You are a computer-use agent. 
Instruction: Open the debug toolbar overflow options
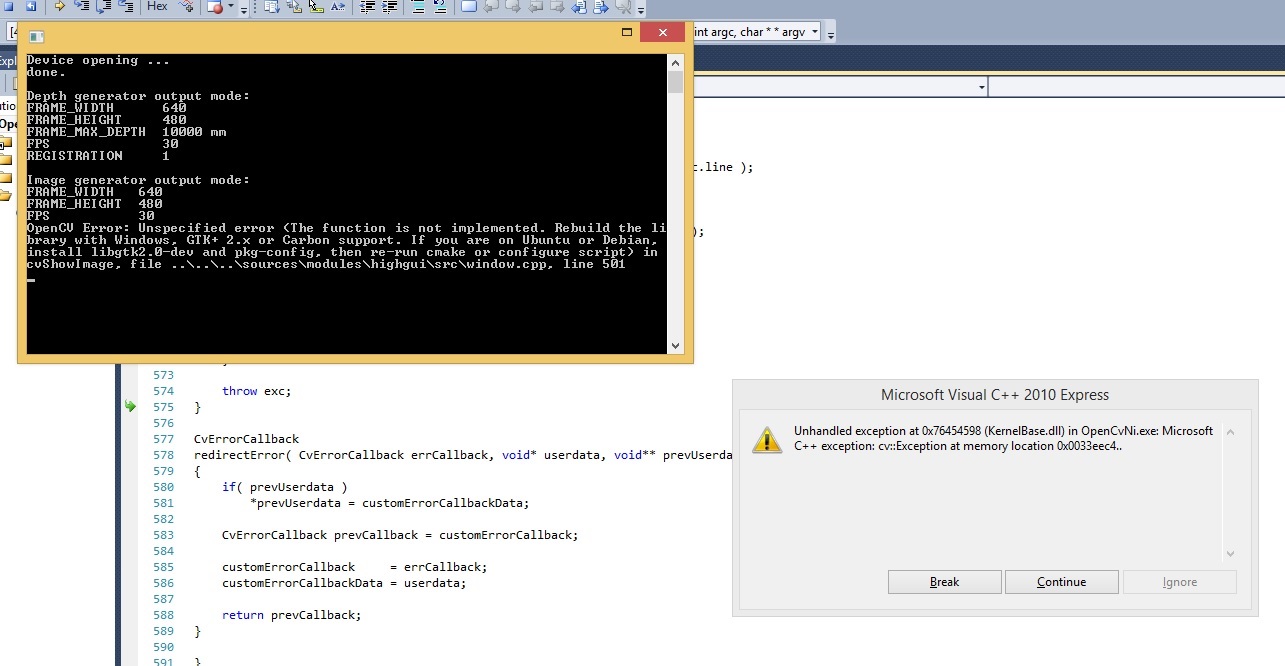[x=244, y=9]
